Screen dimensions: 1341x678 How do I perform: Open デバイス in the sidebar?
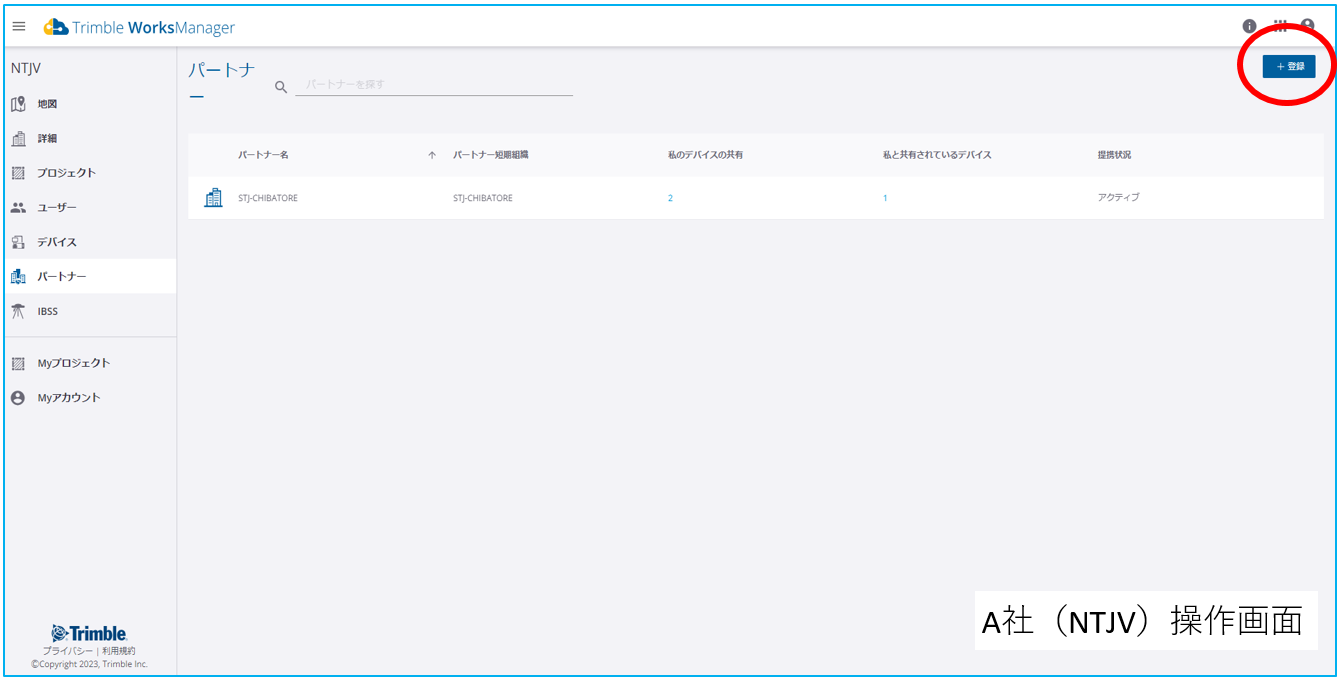[56, 242]
